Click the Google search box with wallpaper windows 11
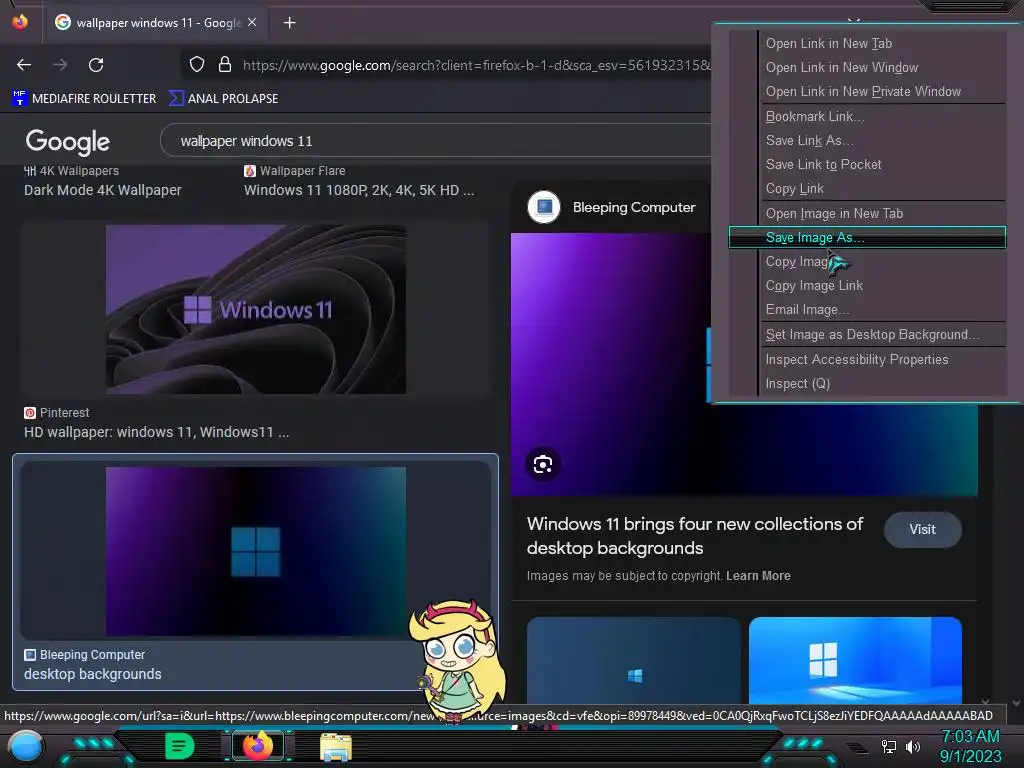The image size is (1024, 768). (x=436, y=140)
